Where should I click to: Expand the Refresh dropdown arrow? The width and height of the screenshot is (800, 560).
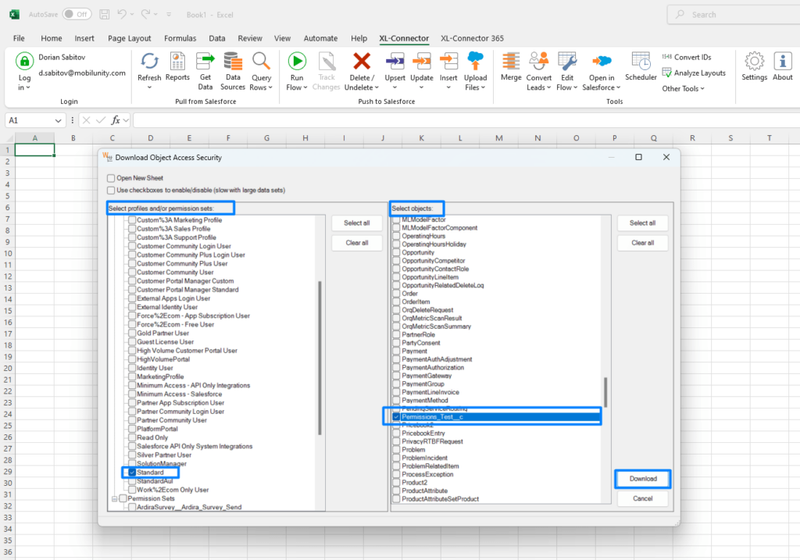(x=149, y=87)
